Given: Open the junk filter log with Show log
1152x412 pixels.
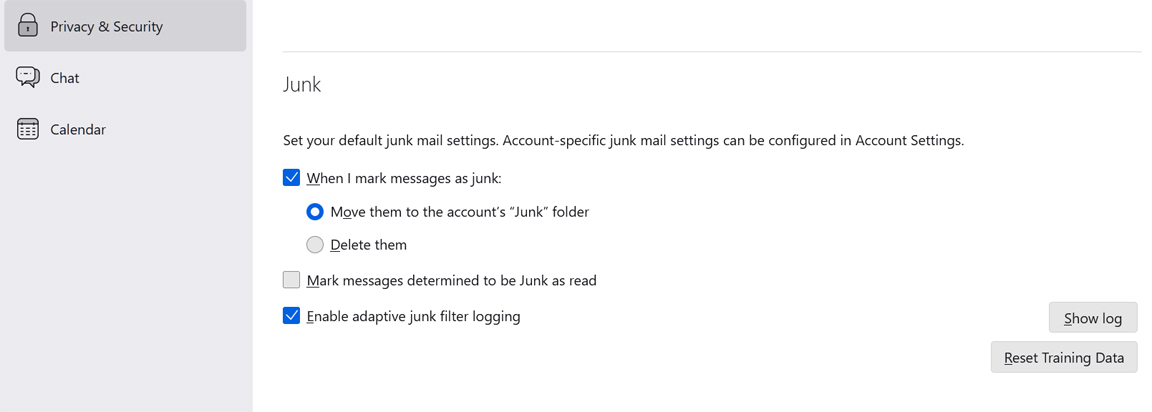Looking at the screenshot, I should tap(1092, 318).
